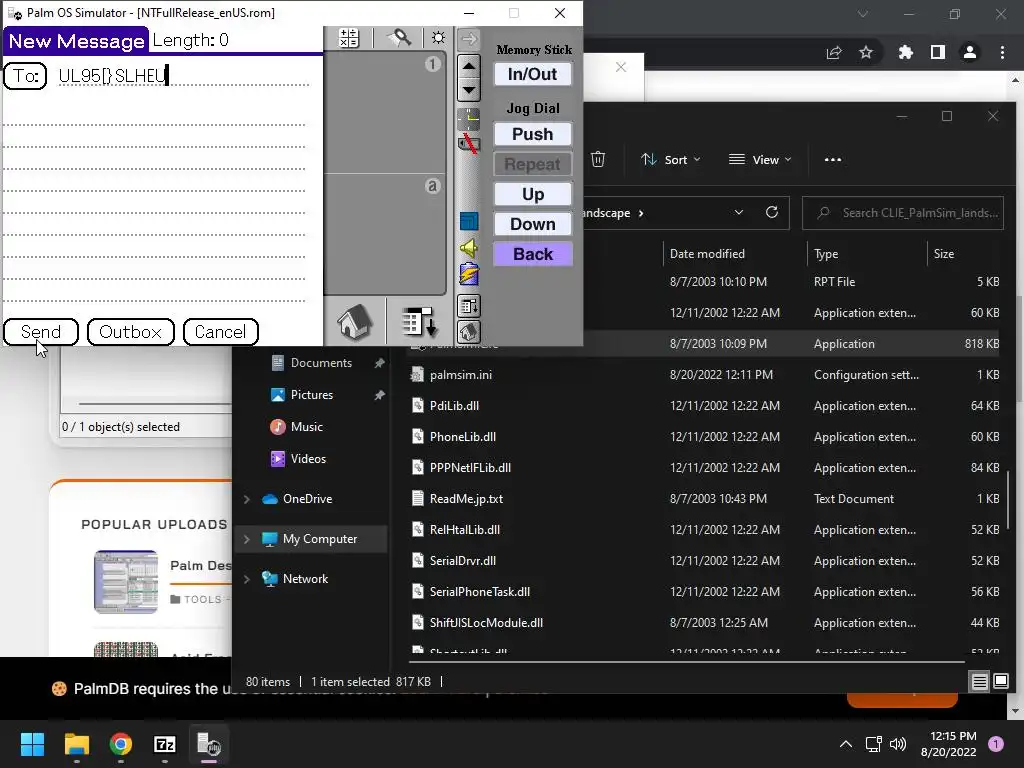Click the Palm scroll down hardware arrow
1024x768 pixels.
pos(469,89)
